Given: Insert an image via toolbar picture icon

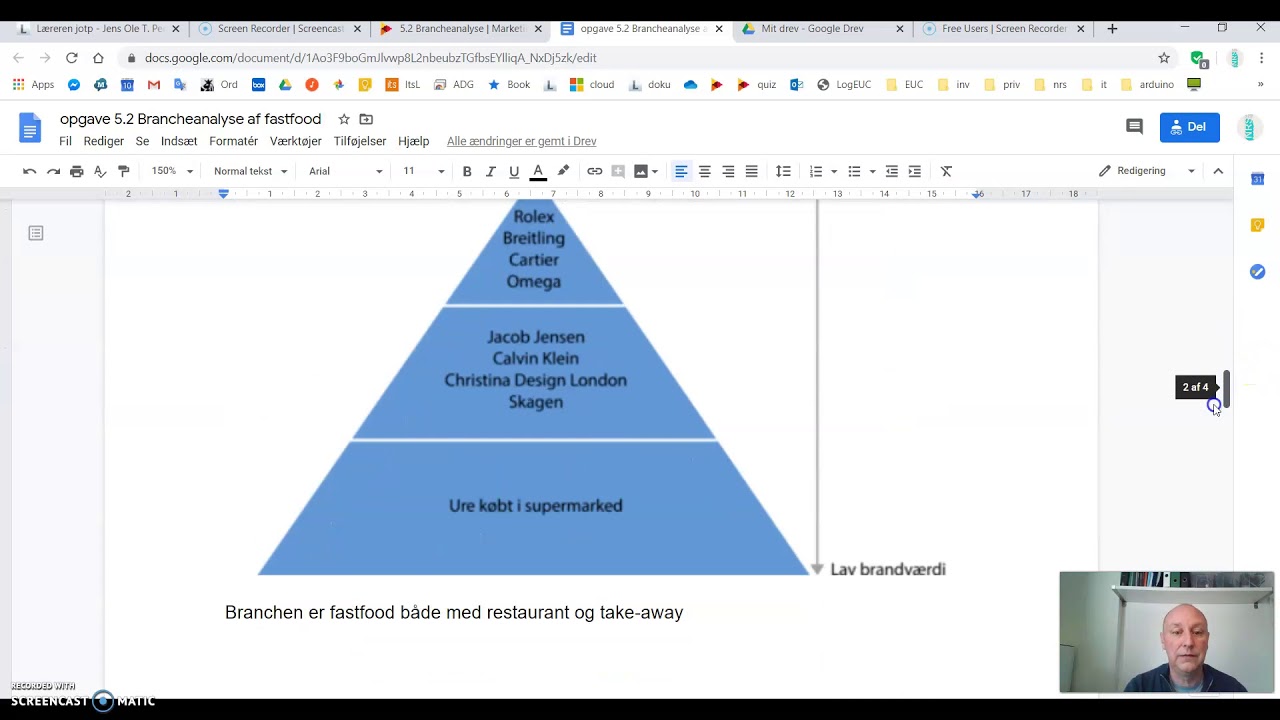Looking at the screenshot, I should 641,171.
